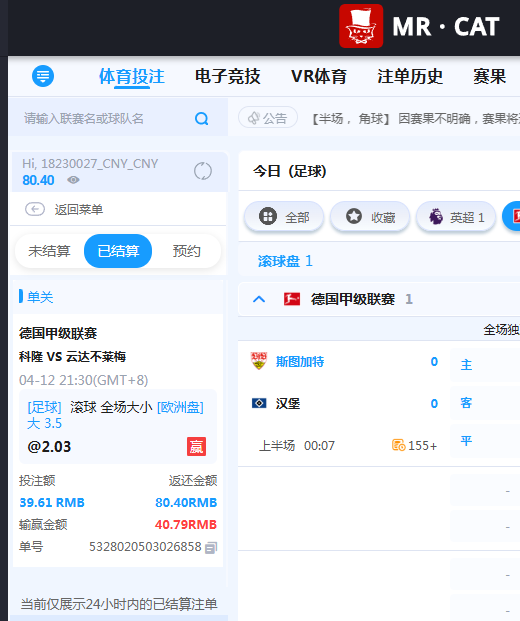Open the blue hamburger menu icon

(43, 76)
